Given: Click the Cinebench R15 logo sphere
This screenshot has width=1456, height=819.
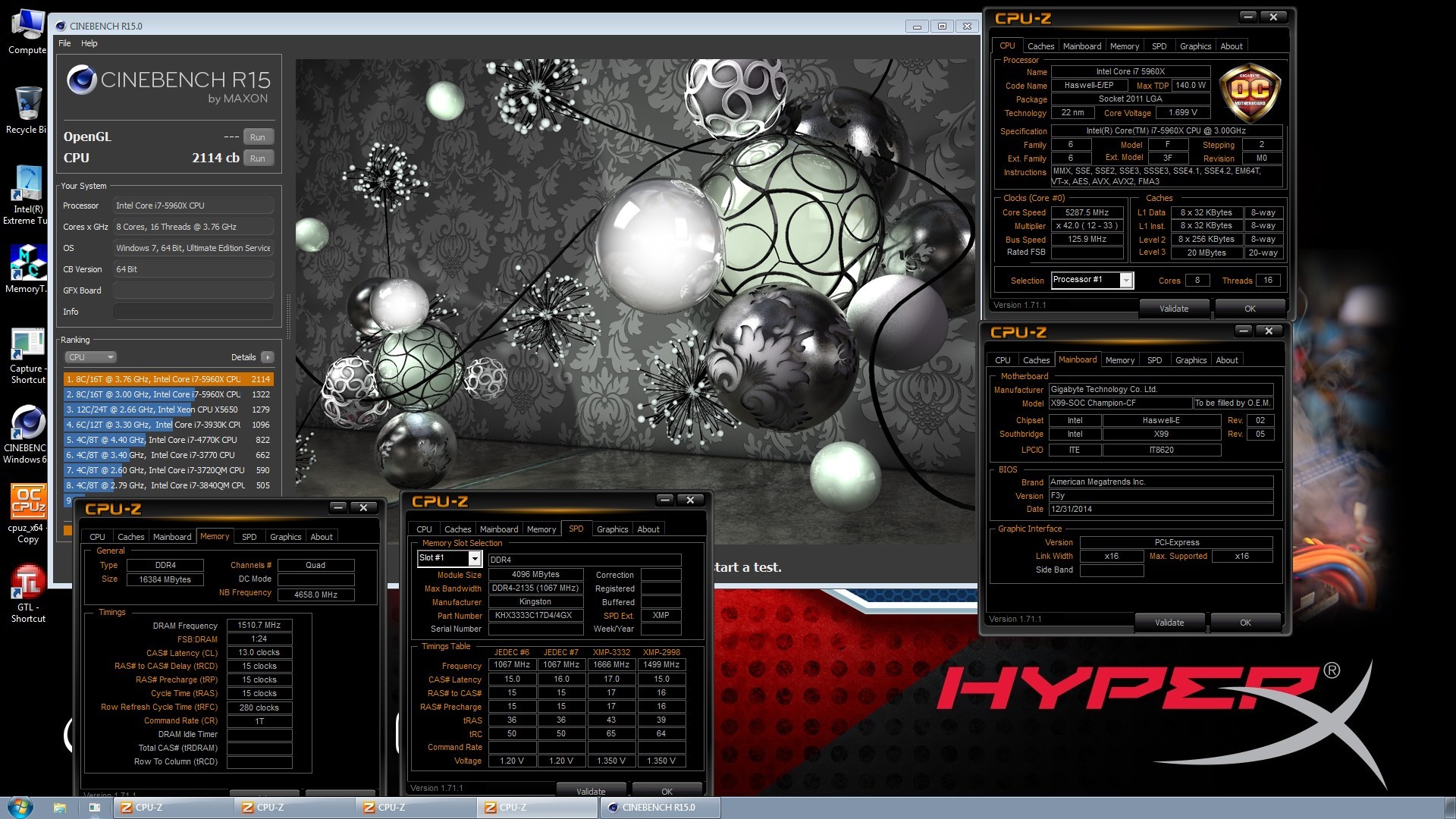Looking at the screenshot, I should point(81,80).
